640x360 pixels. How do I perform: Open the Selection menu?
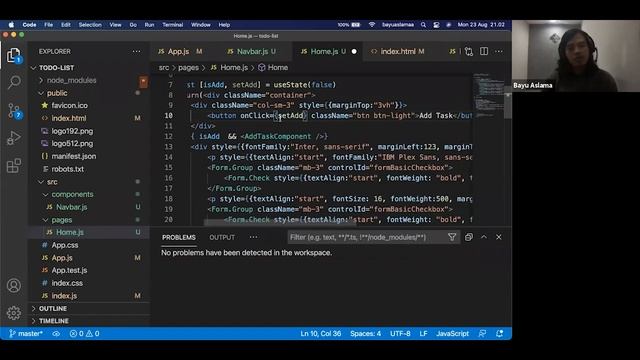(90, 25)
